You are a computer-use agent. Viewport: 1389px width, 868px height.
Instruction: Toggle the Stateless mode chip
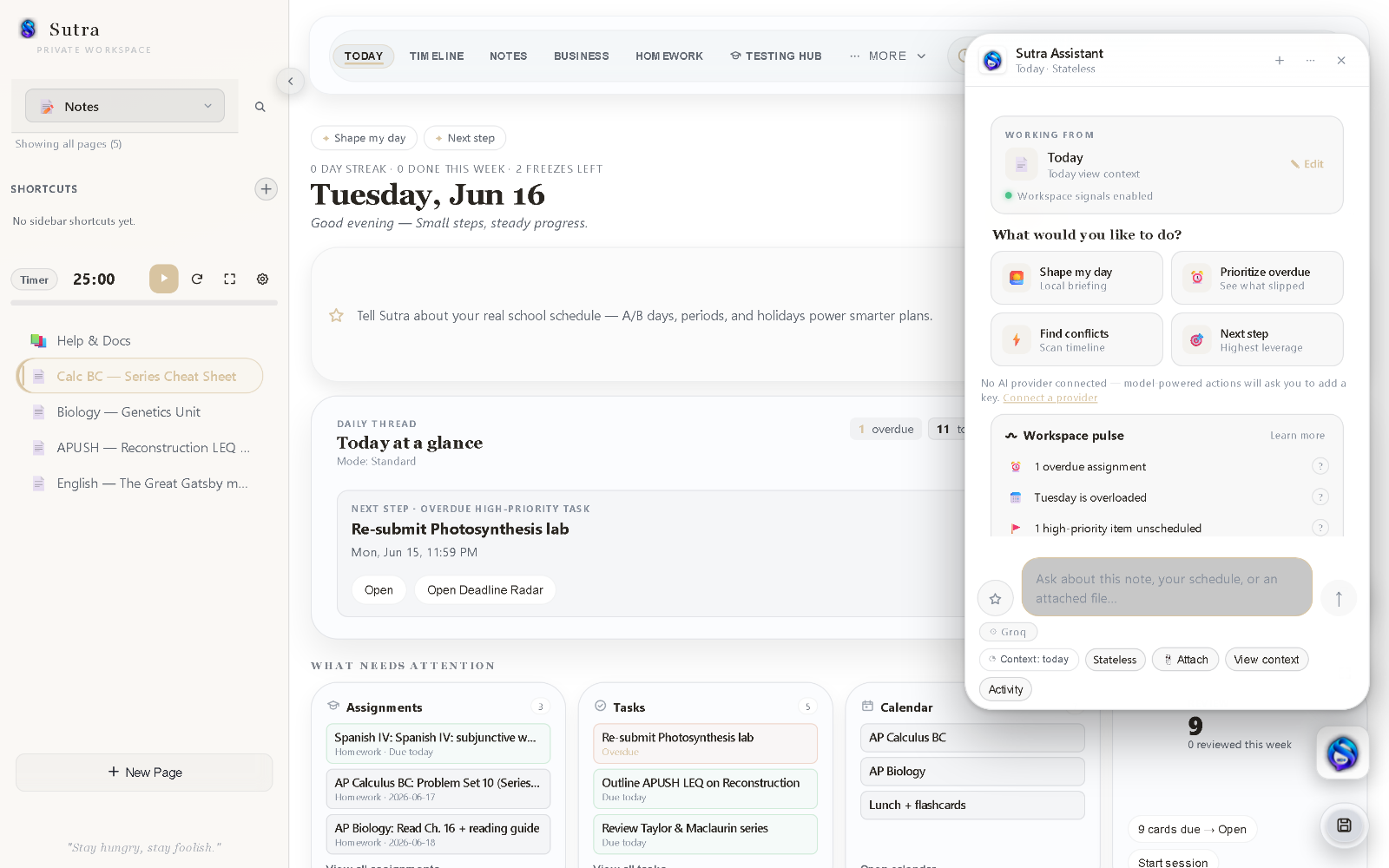click(x=1116, y=660)
